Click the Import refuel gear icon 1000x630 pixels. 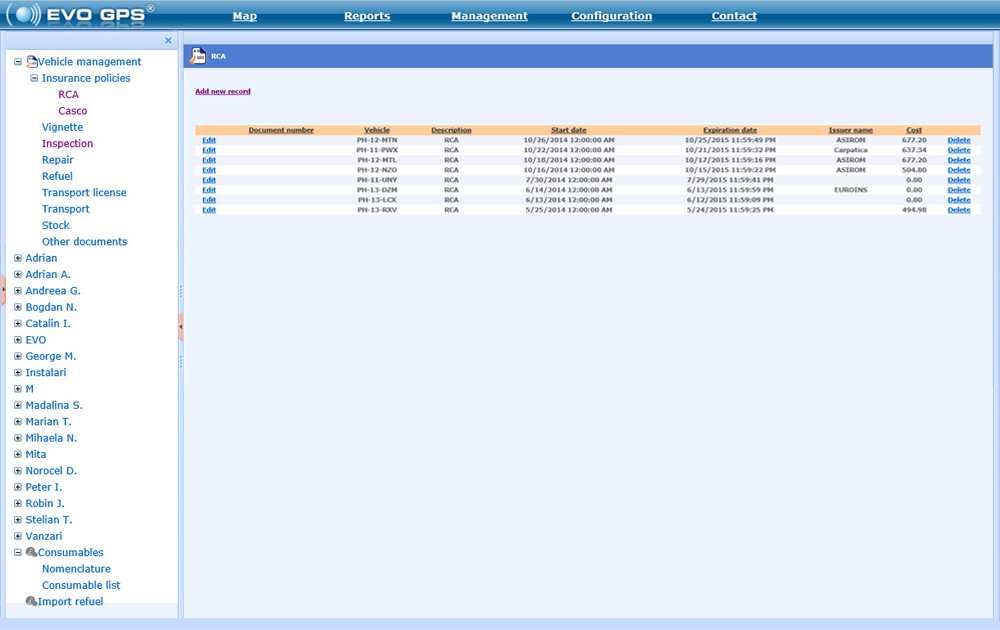tap(31, 601)
